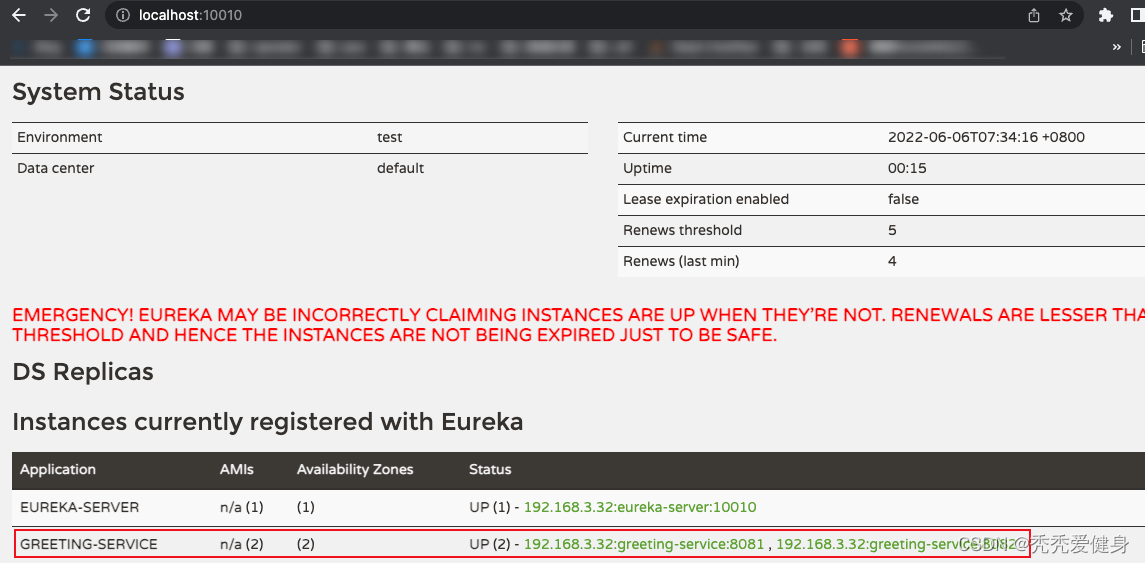This screenshot has height=563, width=1145.
Task: Click Instances currently registered with Eureka heading
Action: point(267,422)
